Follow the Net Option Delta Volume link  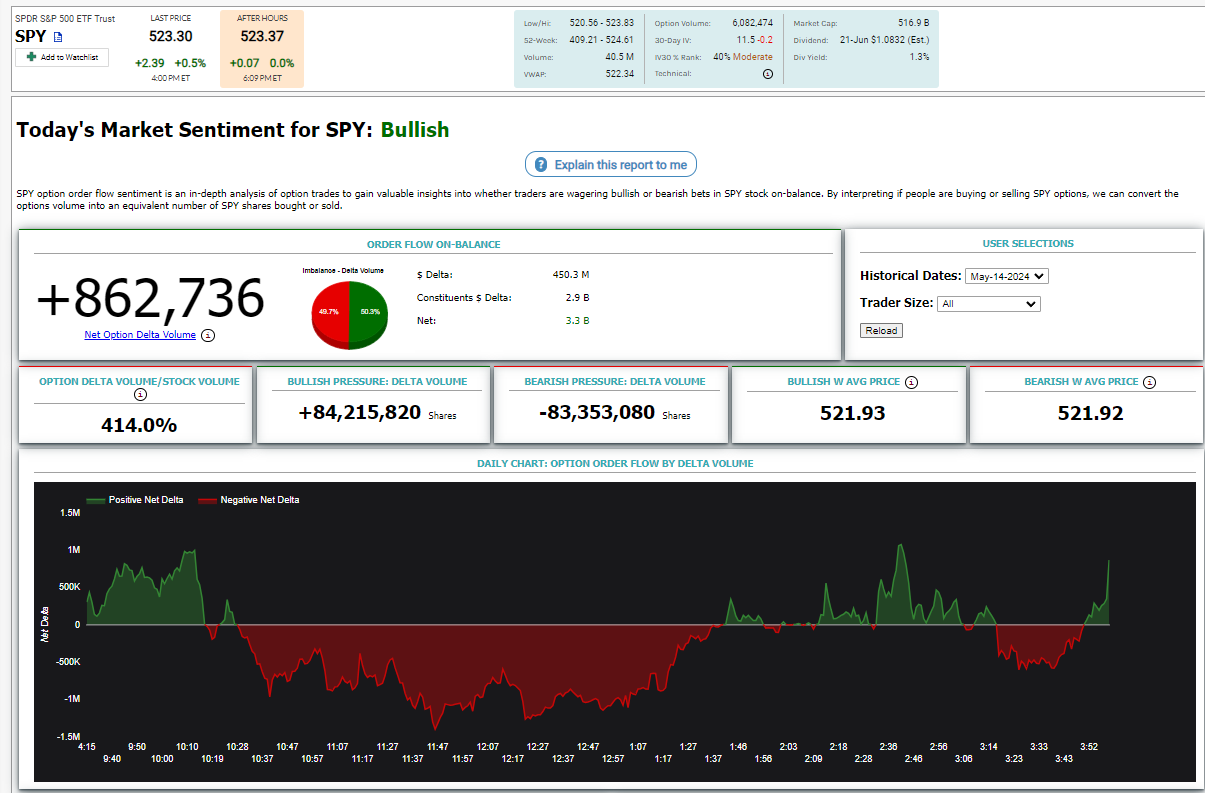140,335
